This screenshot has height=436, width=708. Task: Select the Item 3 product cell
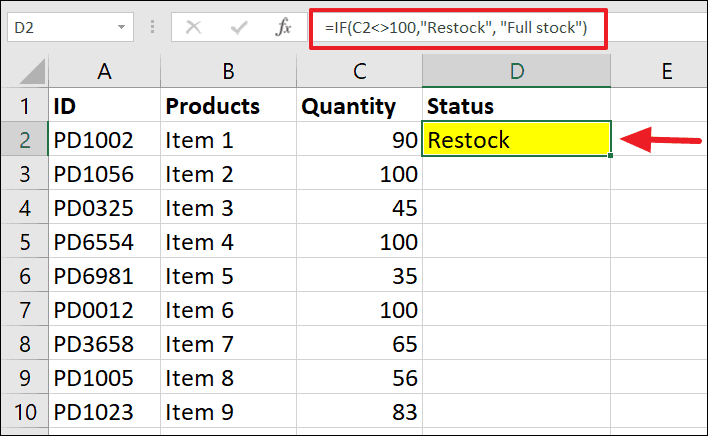pos(228,208)
